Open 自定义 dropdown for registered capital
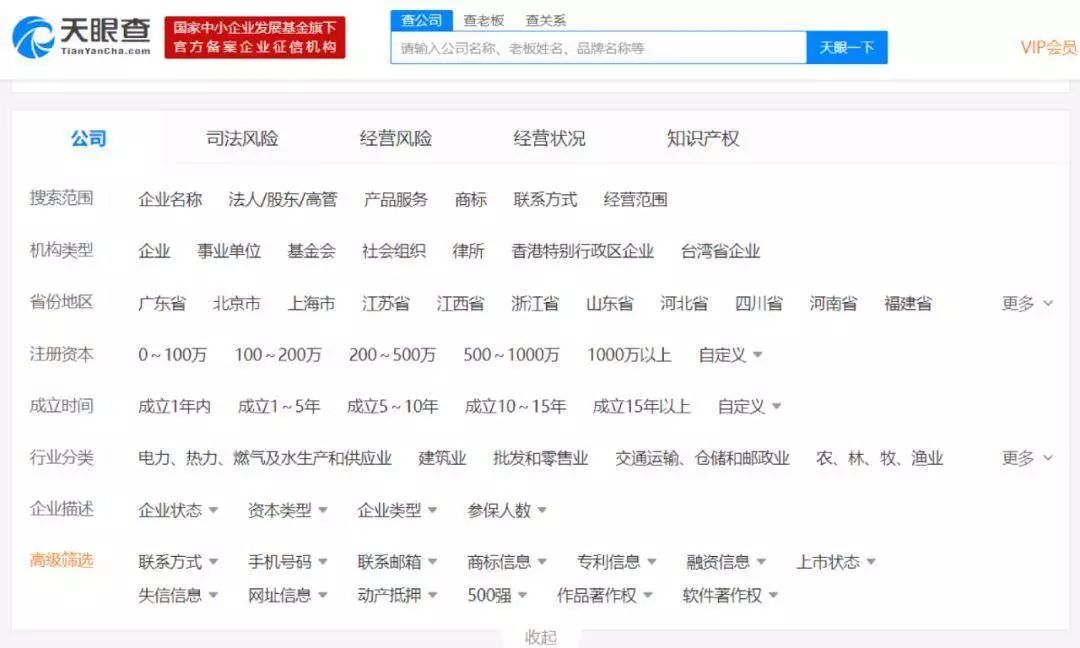The width and height of the screenshot is (1080, 648). (730, 355)
